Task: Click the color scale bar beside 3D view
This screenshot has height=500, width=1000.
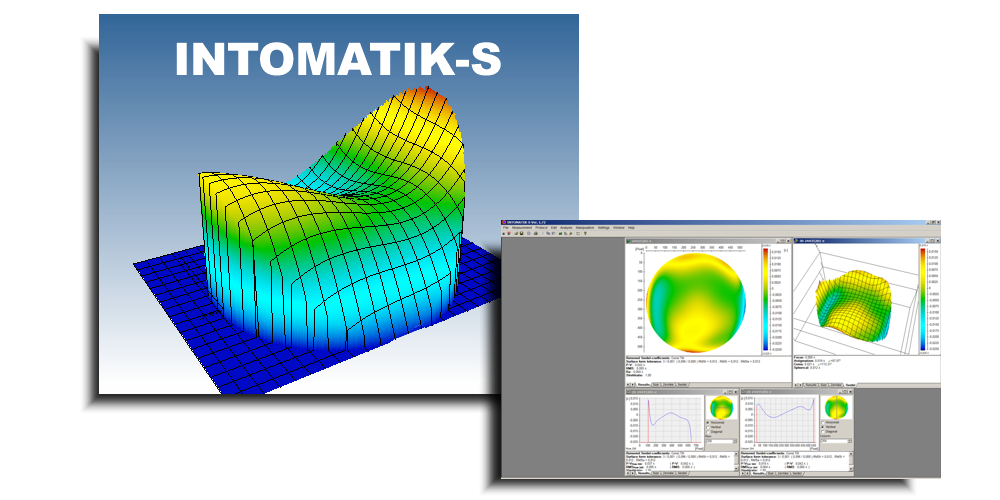Action: [923, 300]
